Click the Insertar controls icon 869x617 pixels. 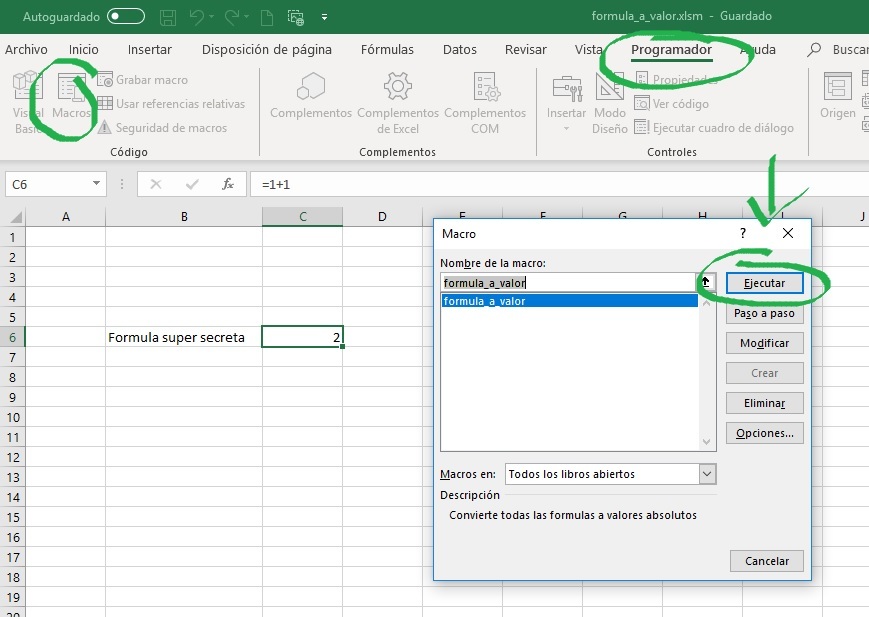click(x=566, y=100)
